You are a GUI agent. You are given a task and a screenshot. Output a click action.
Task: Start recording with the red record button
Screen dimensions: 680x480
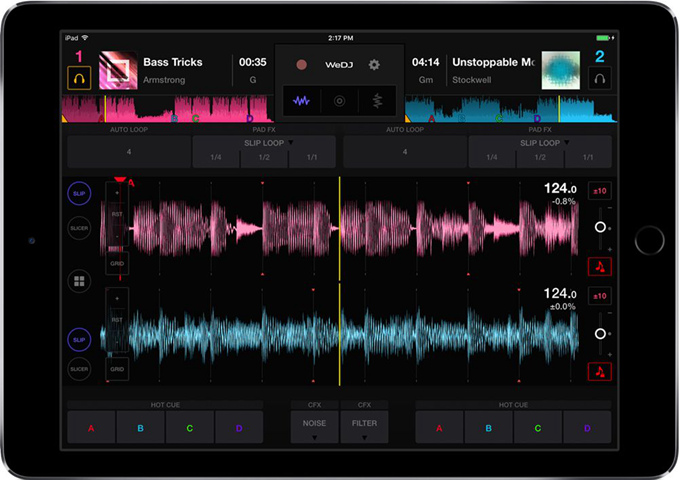301,65
